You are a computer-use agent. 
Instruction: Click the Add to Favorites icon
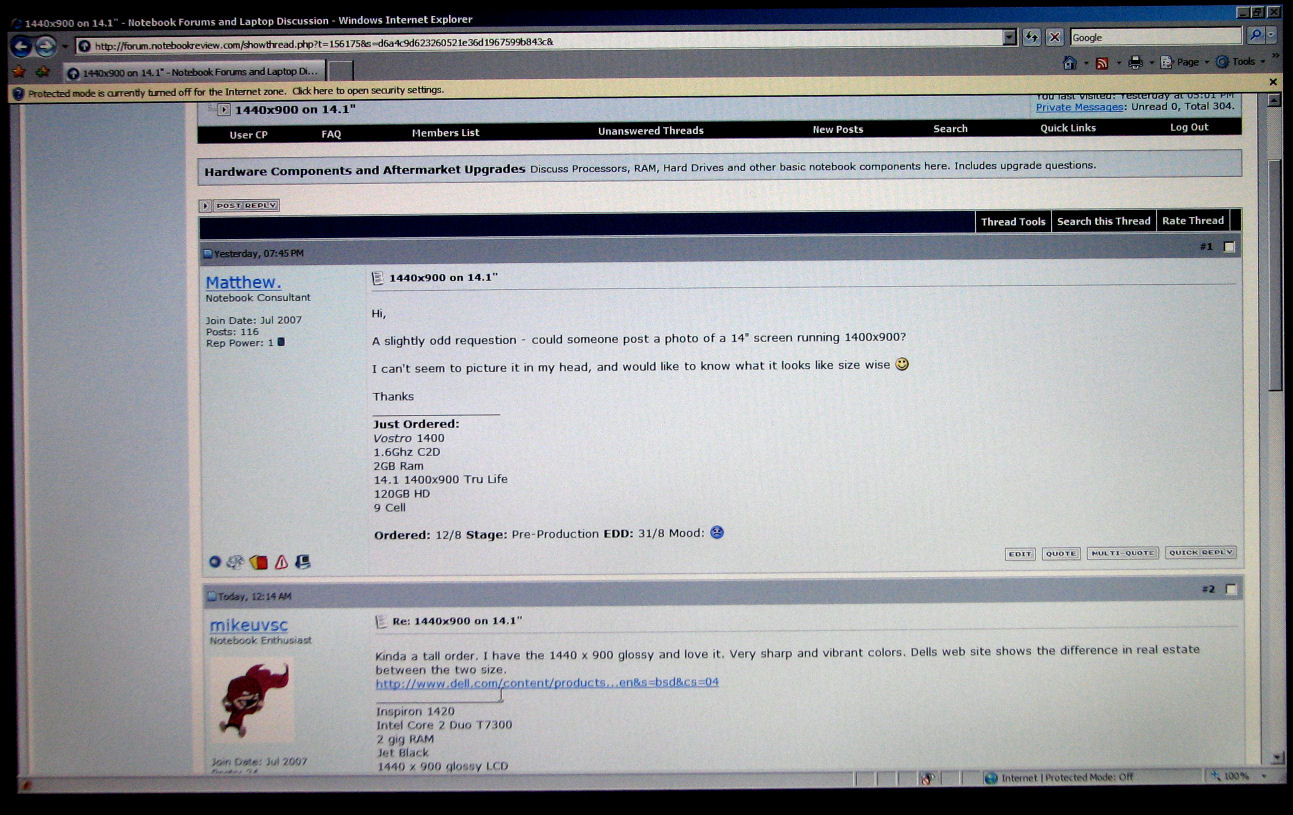point(42,72)
